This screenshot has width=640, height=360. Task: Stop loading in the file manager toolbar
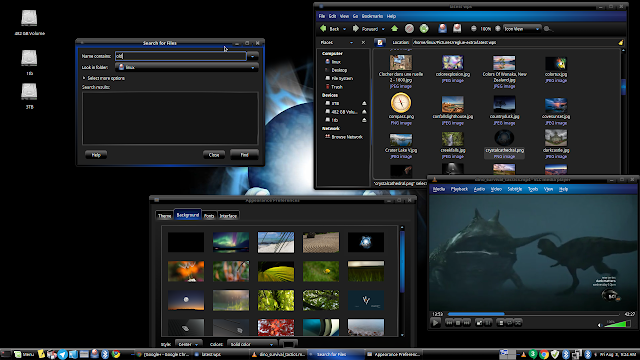[409, 29]
